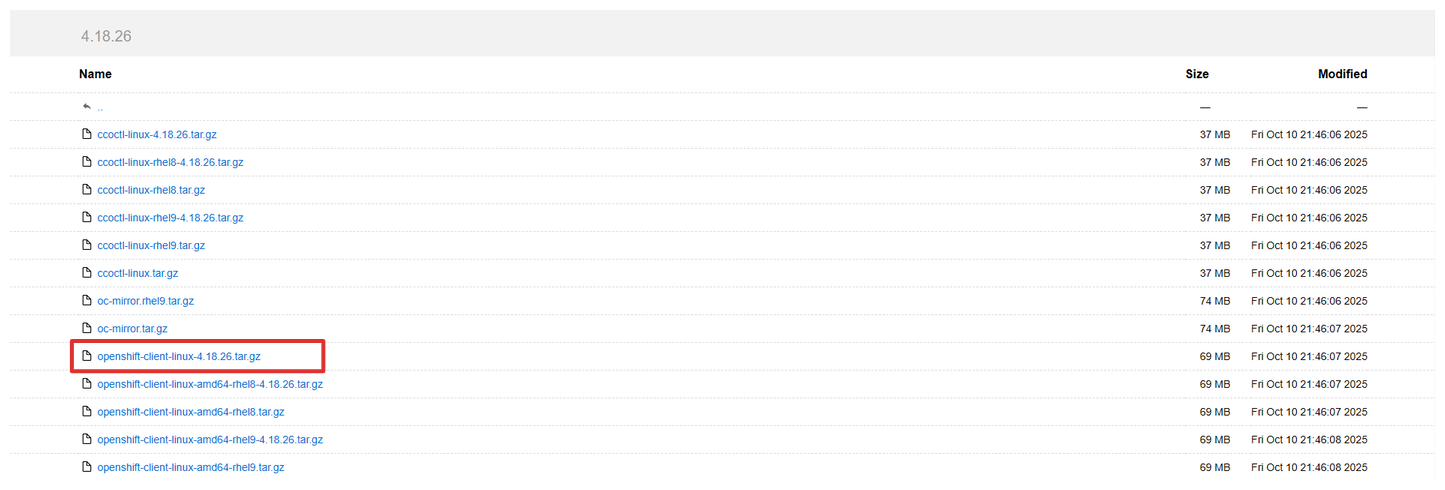Download openshift-client-linux-amd64-rhel8.tar.gz
The image size is (1445, 490).
click(x=191, y=412)
